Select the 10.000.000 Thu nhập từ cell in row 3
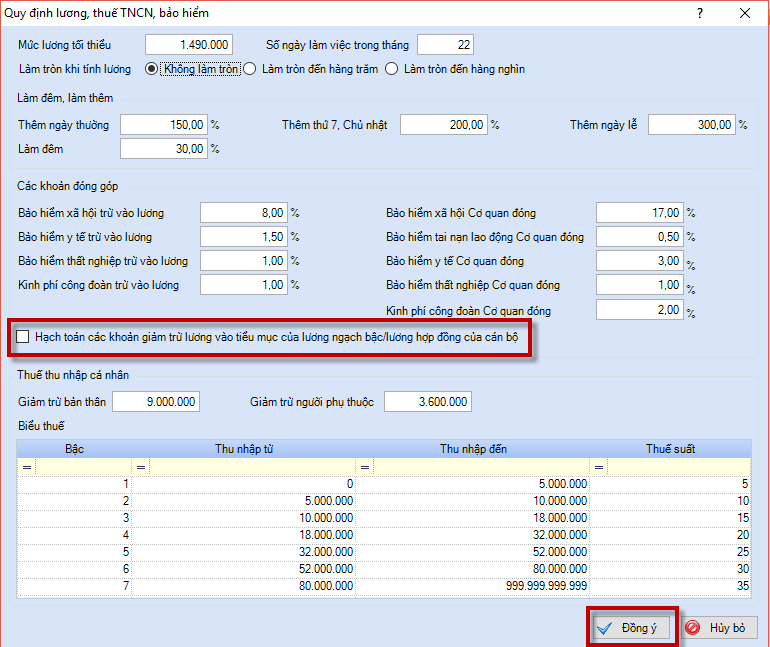 tap(244, 518)
